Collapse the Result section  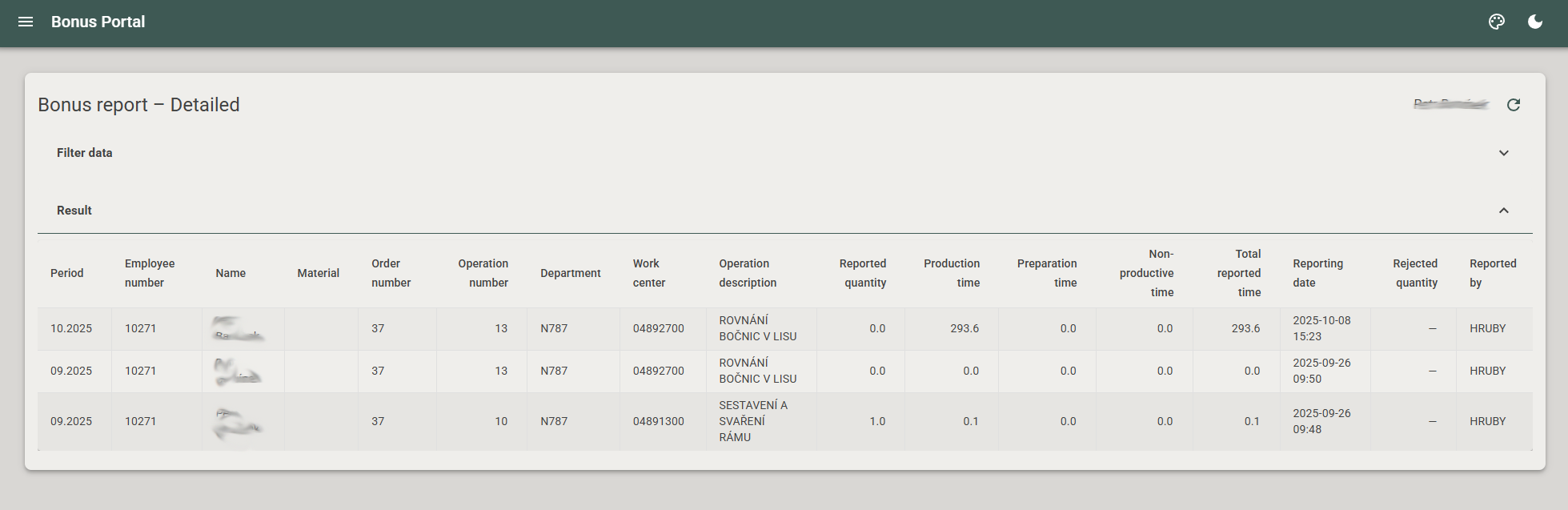tap(1503, 211)
